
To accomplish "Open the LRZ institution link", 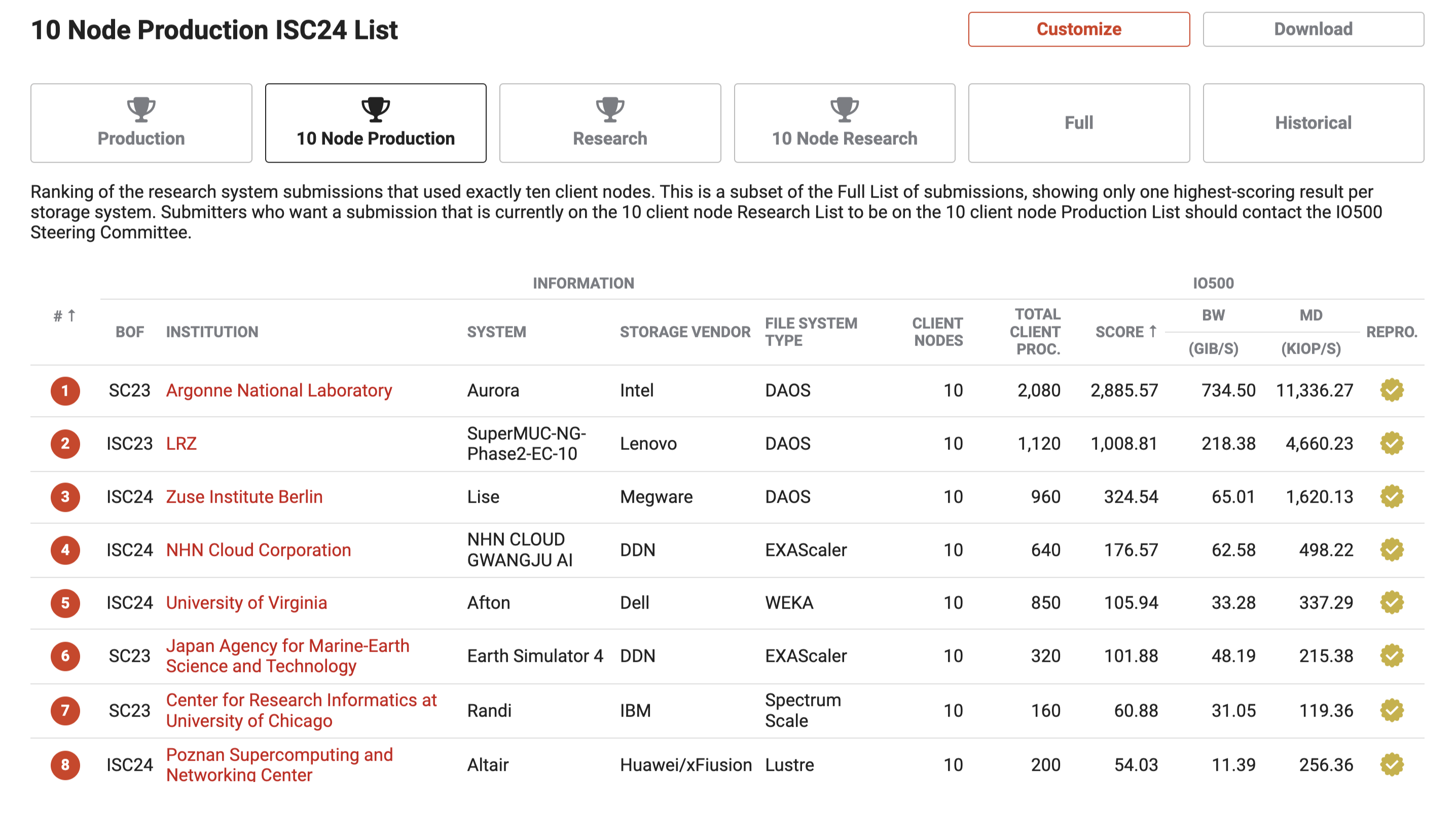I will click(181, 443).
